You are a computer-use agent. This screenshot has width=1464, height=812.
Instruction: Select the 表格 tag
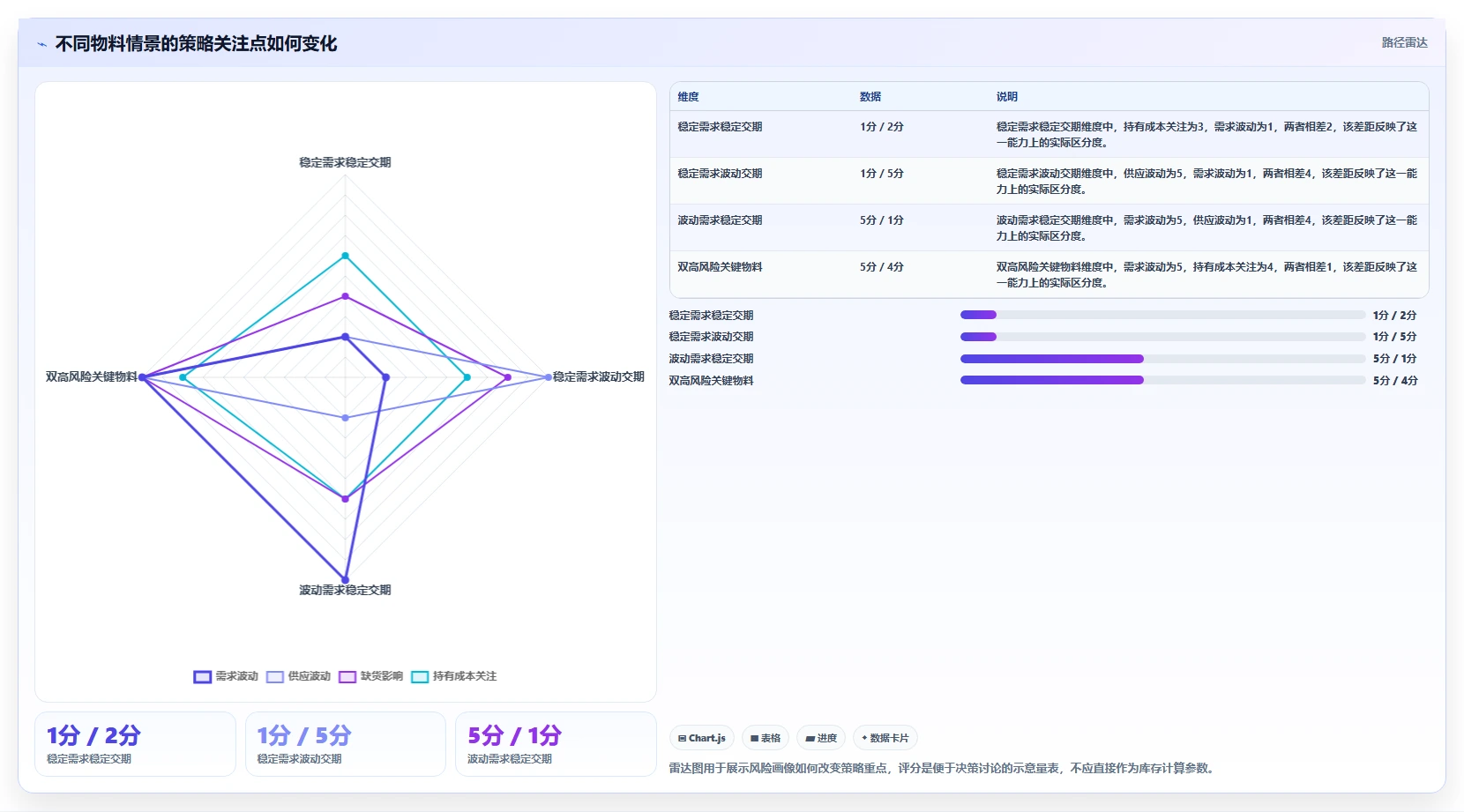tap(766, 738)
